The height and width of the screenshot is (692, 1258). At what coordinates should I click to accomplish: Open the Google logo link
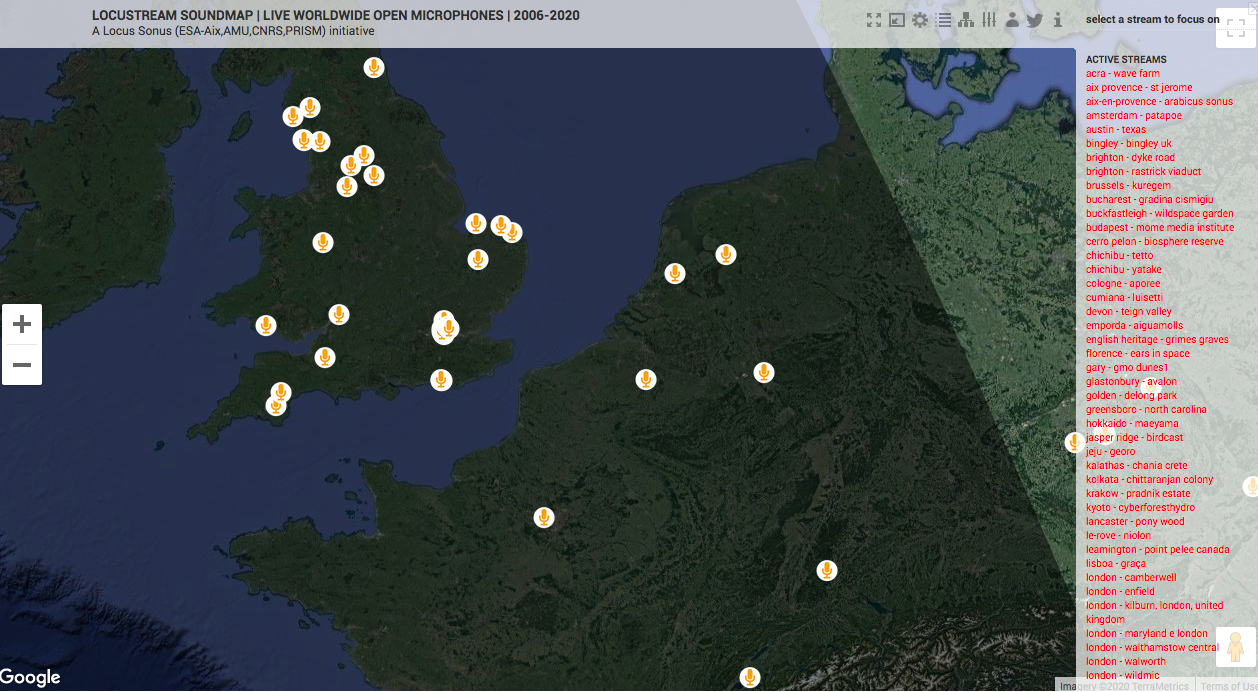coord(31,678)
